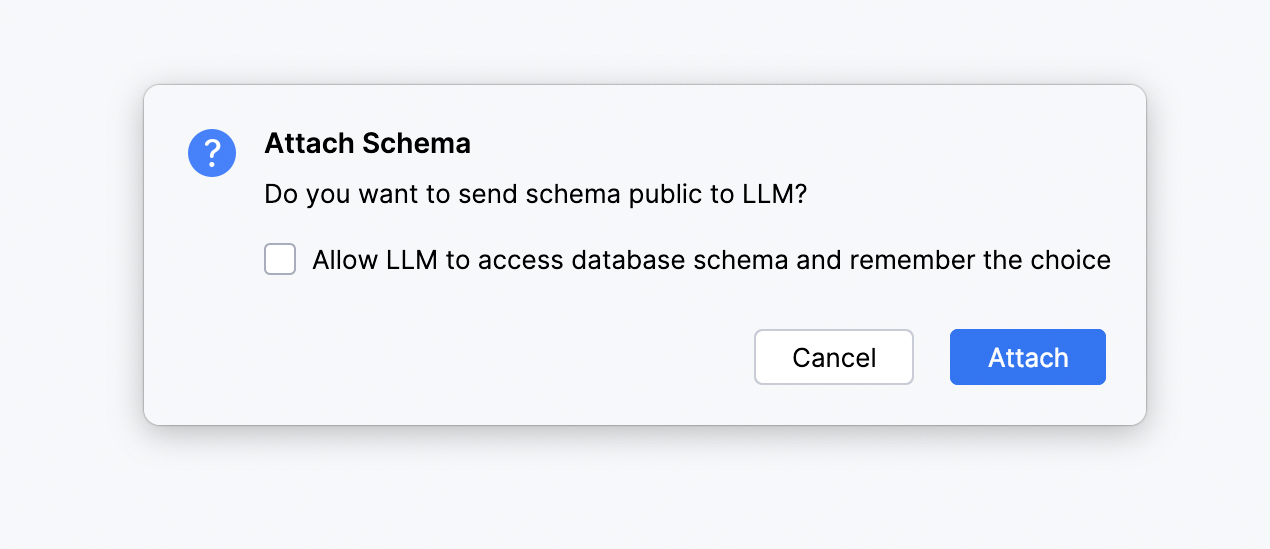Tick the empty checkbox square
Image resolution: width=1270 pixels, height=549 pixels.
point(280,260)
